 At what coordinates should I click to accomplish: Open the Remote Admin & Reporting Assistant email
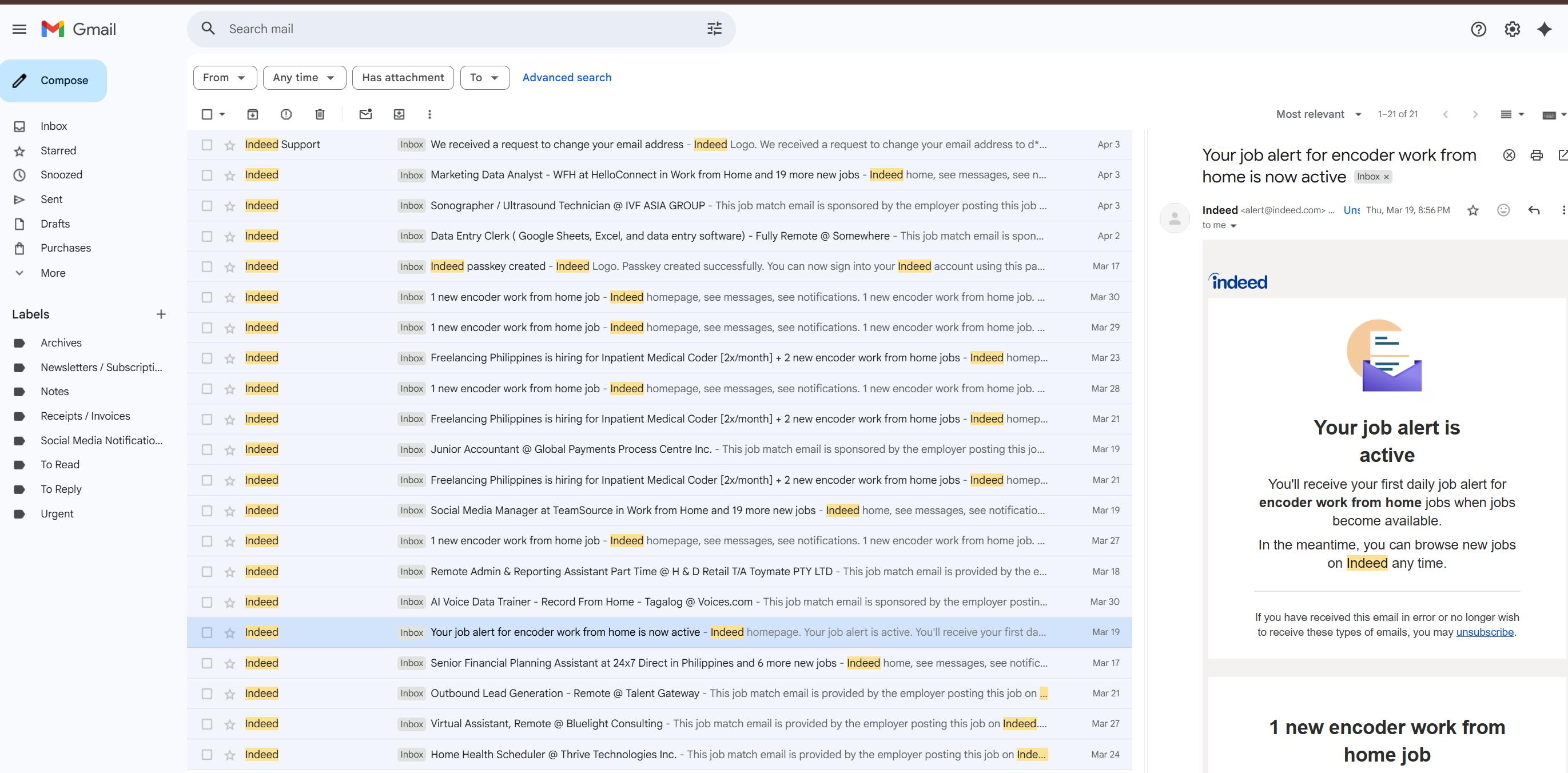[x=659, y=572]
